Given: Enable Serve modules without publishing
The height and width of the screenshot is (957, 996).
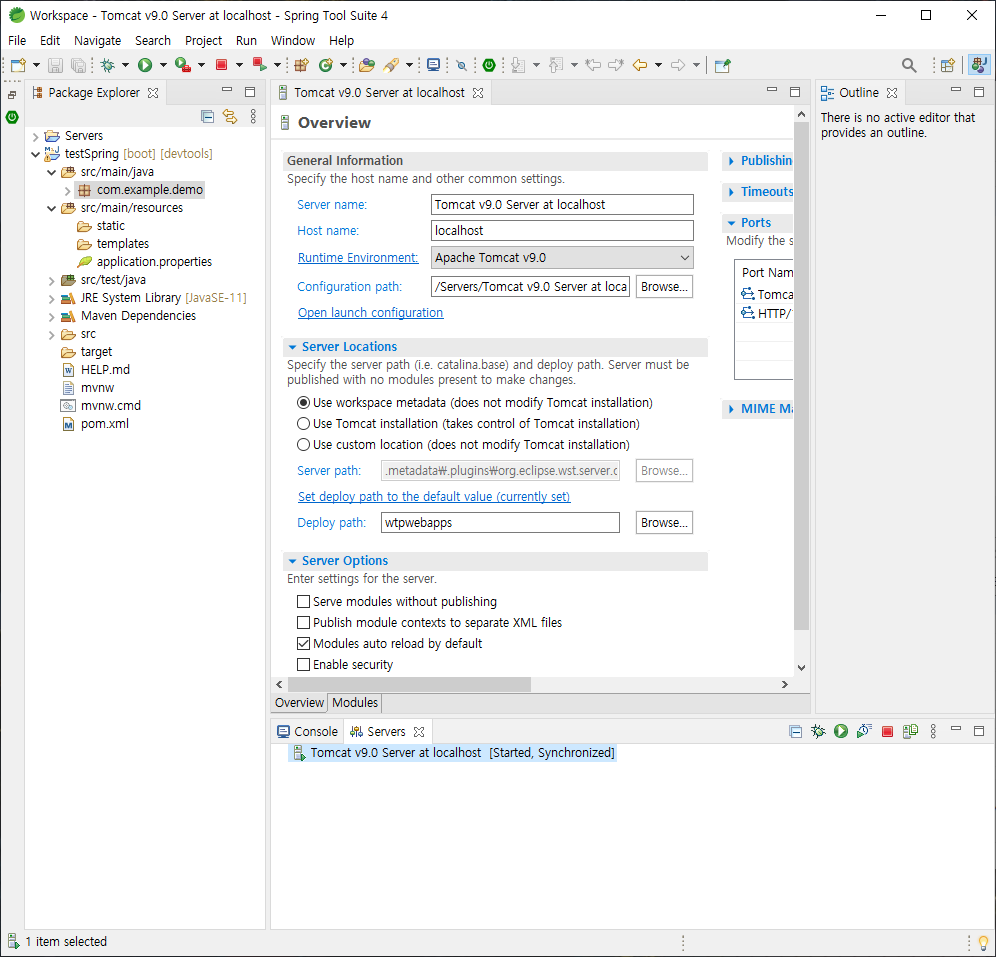Looking at the screenshot, I should 304,601.
